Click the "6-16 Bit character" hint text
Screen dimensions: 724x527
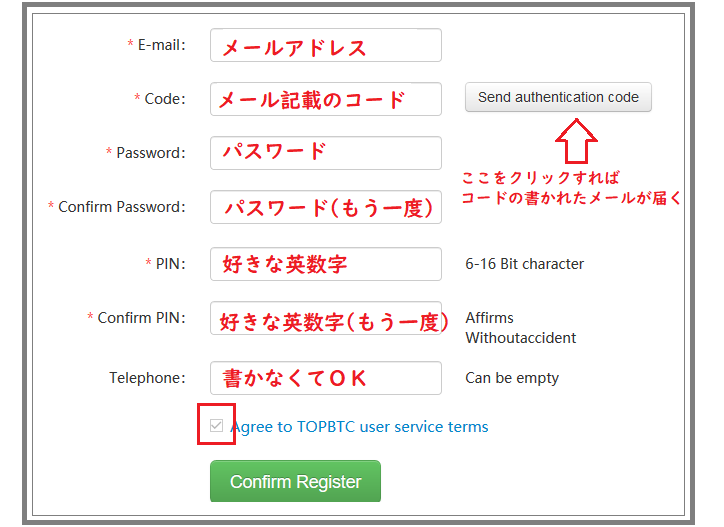pyautogui.click(x=525, y=264)
